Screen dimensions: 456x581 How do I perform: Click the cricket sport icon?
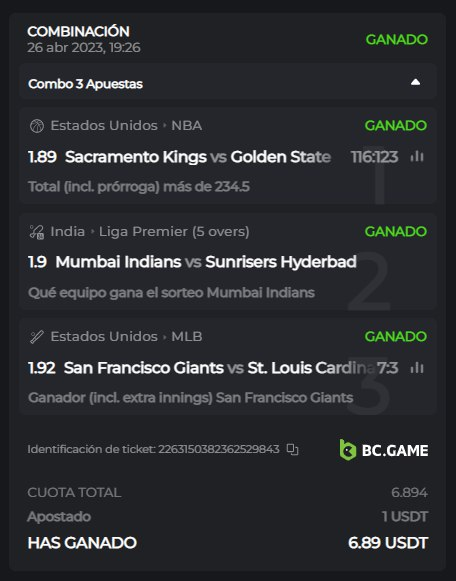pyautogui.click(x=37, y=232)
